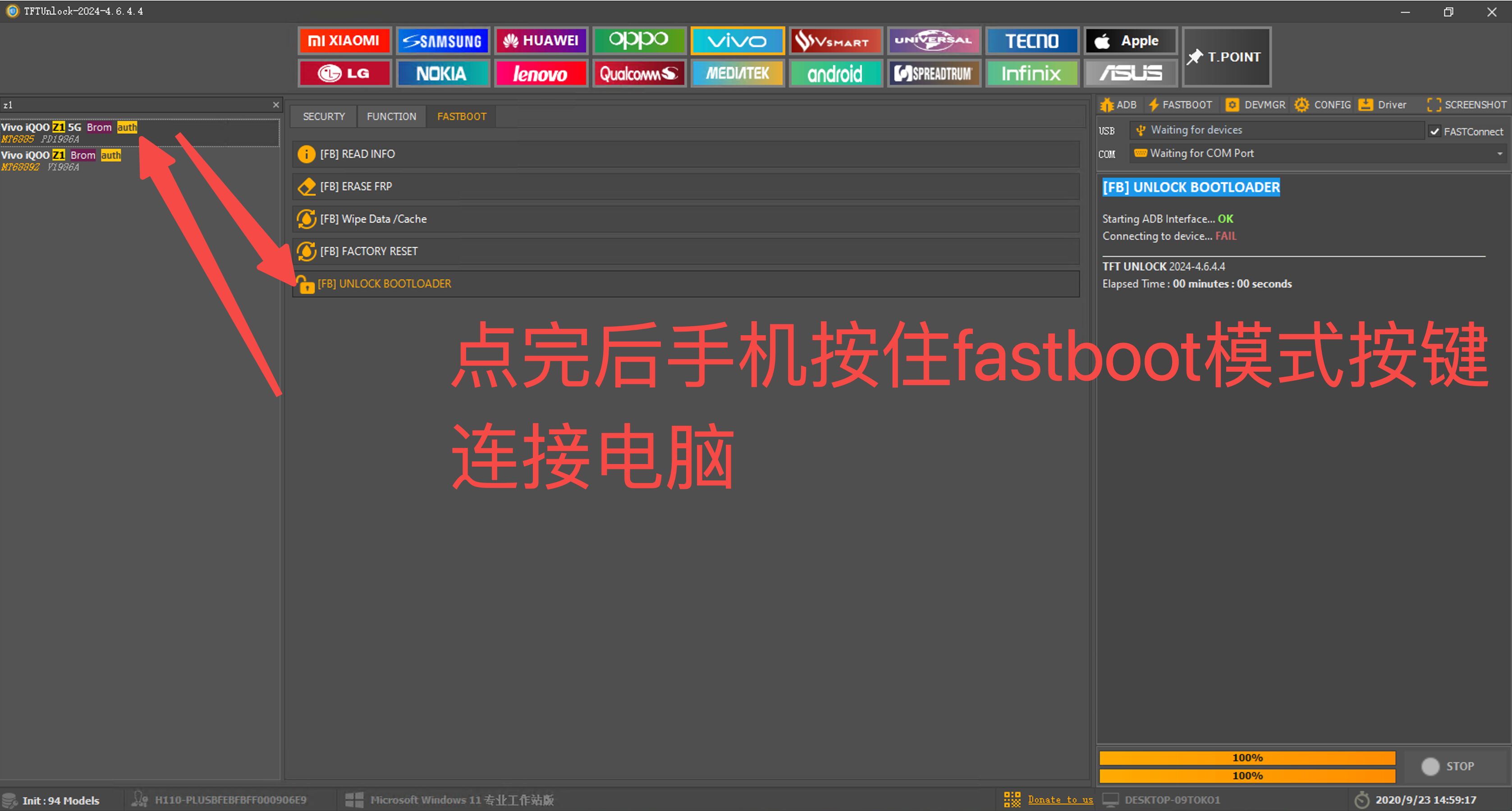Launch the DEVMGR device manager

(x=1255, y=105)
